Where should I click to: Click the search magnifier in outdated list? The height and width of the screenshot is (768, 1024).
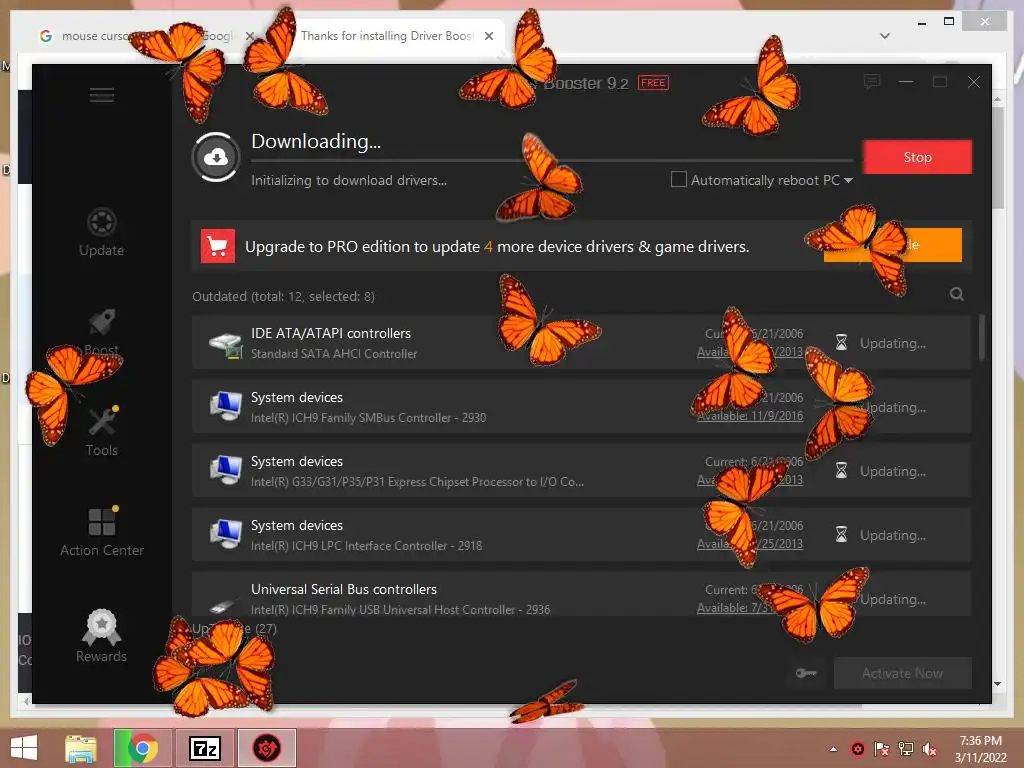point(957,294)
